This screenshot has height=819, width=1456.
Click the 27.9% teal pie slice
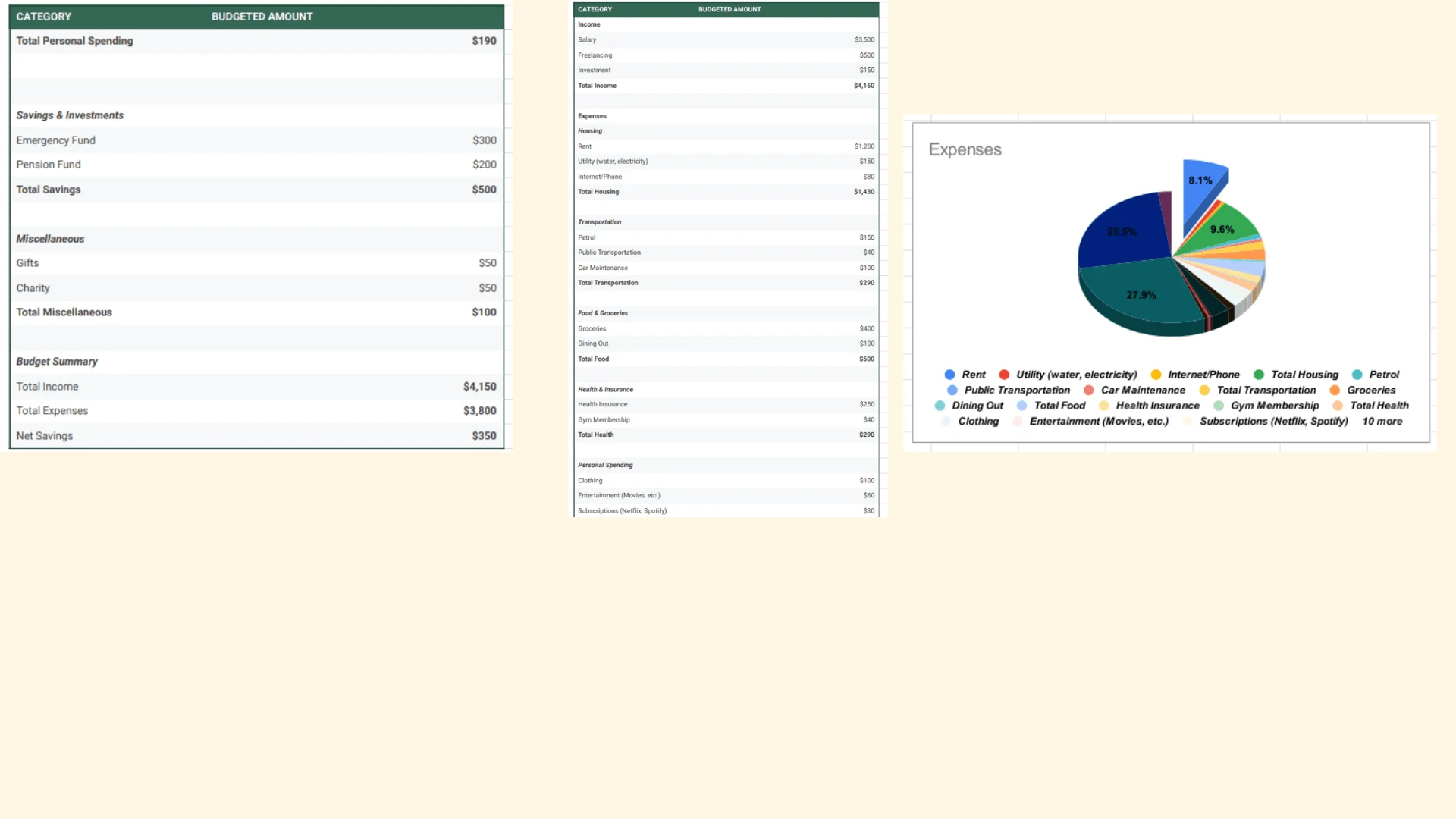pos(1141,295)
